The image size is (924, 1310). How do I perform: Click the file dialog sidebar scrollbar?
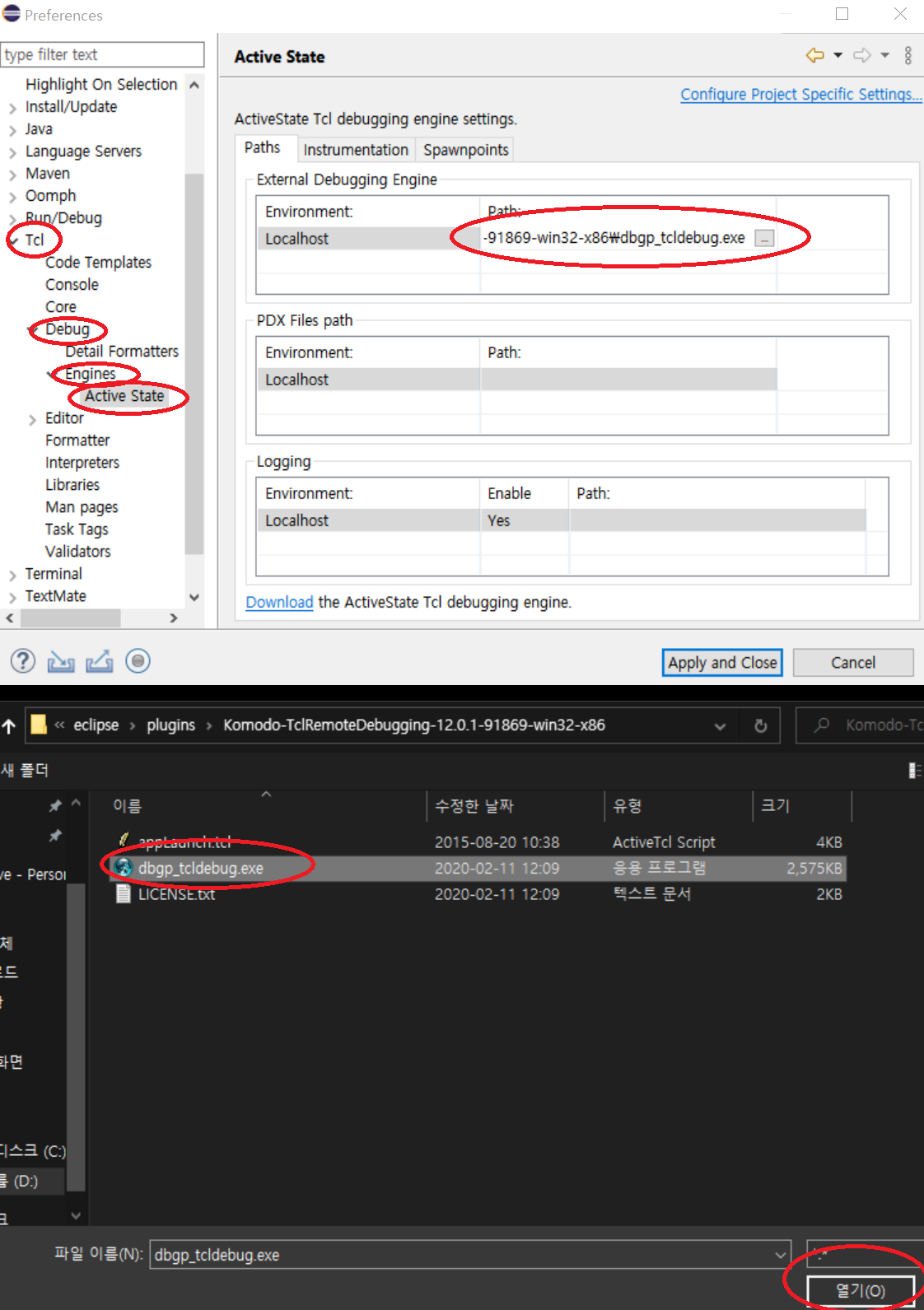point(76,1037)
